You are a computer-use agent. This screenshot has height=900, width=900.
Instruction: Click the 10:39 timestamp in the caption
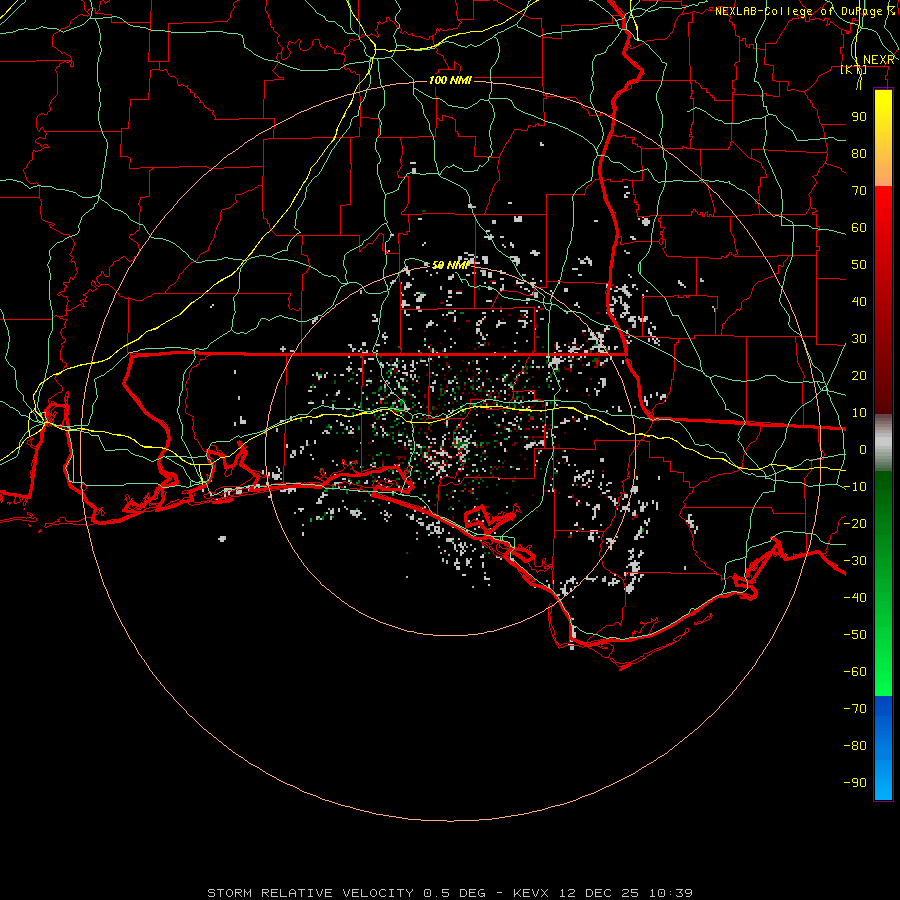[671, 893]
